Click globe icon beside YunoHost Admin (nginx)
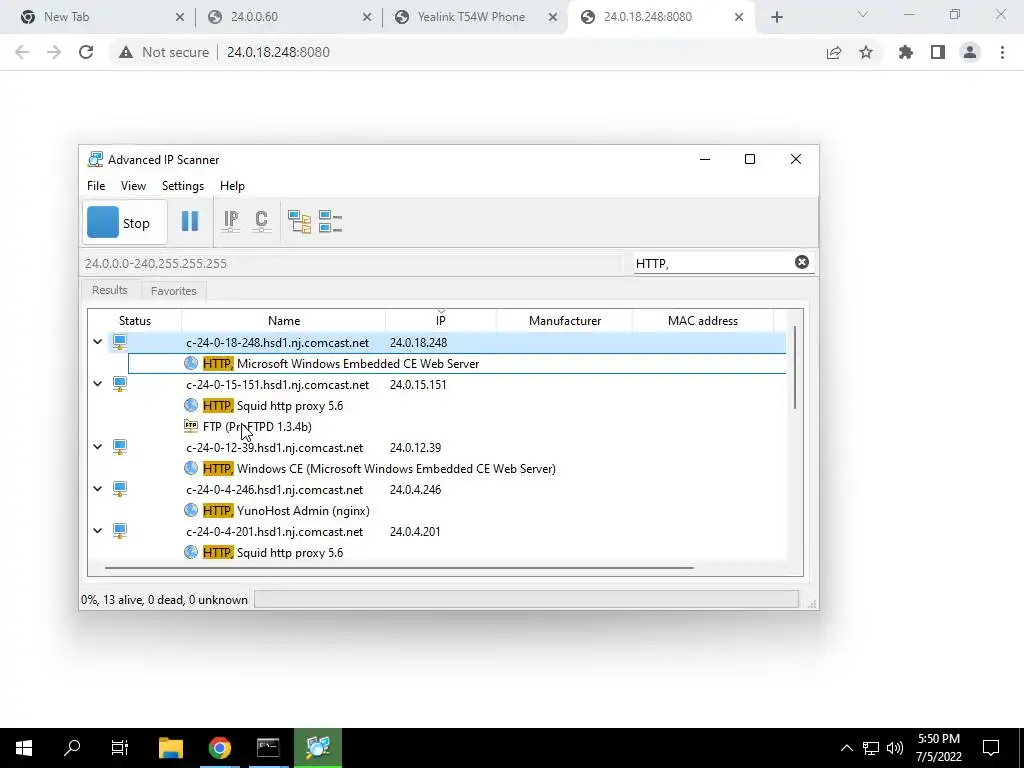The height and width of the screenshot is (768, 1024). click(191, 510)
